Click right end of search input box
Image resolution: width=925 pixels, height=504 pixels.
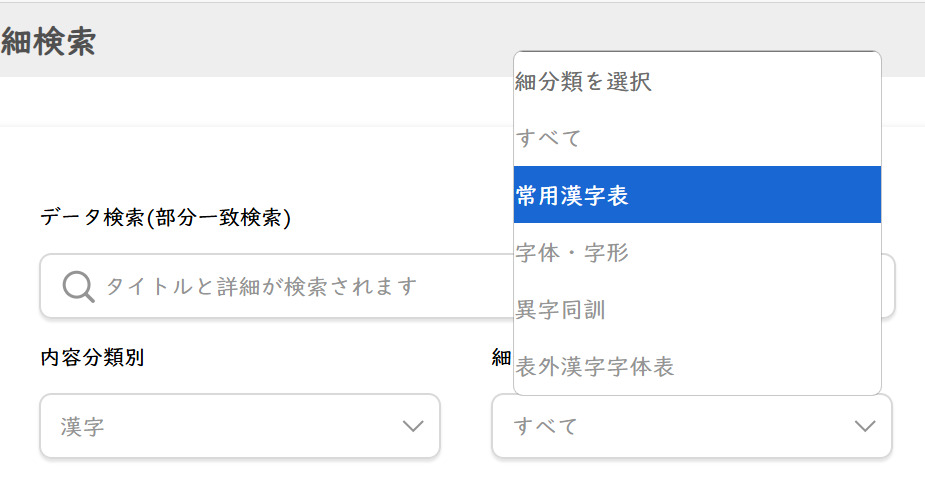[888, 286]
